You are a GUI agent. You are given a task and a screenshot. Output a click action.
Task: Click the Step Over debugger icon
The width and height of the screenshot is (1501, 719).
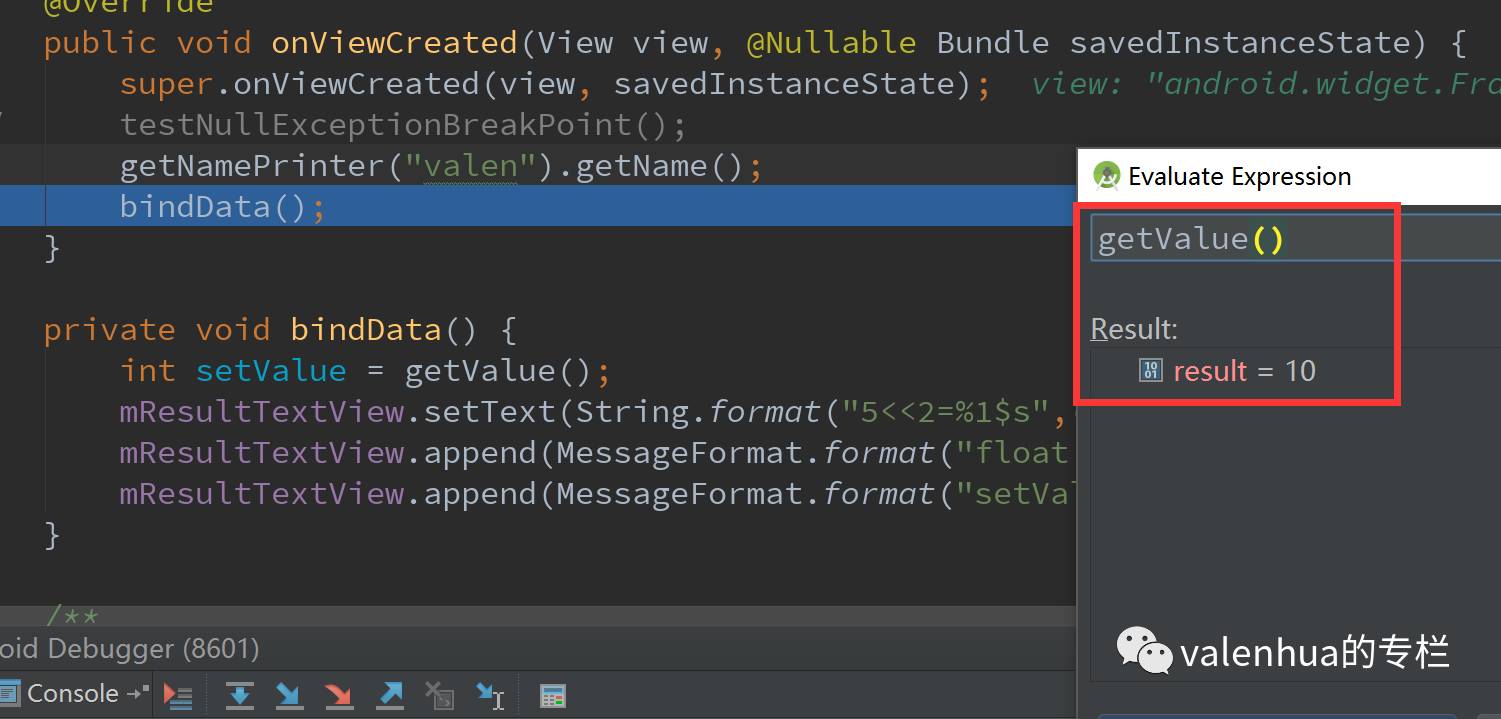240,694
